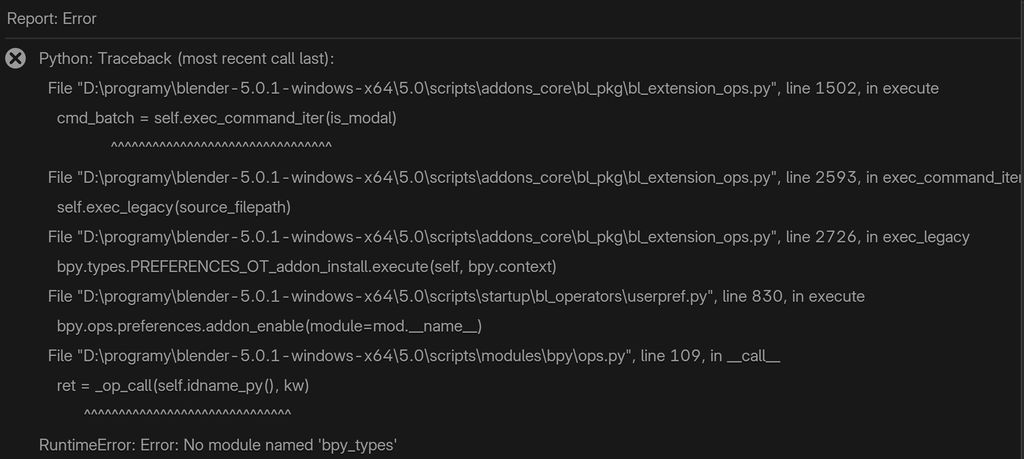
Task: Click the error X icon
Action: [16, 58]
